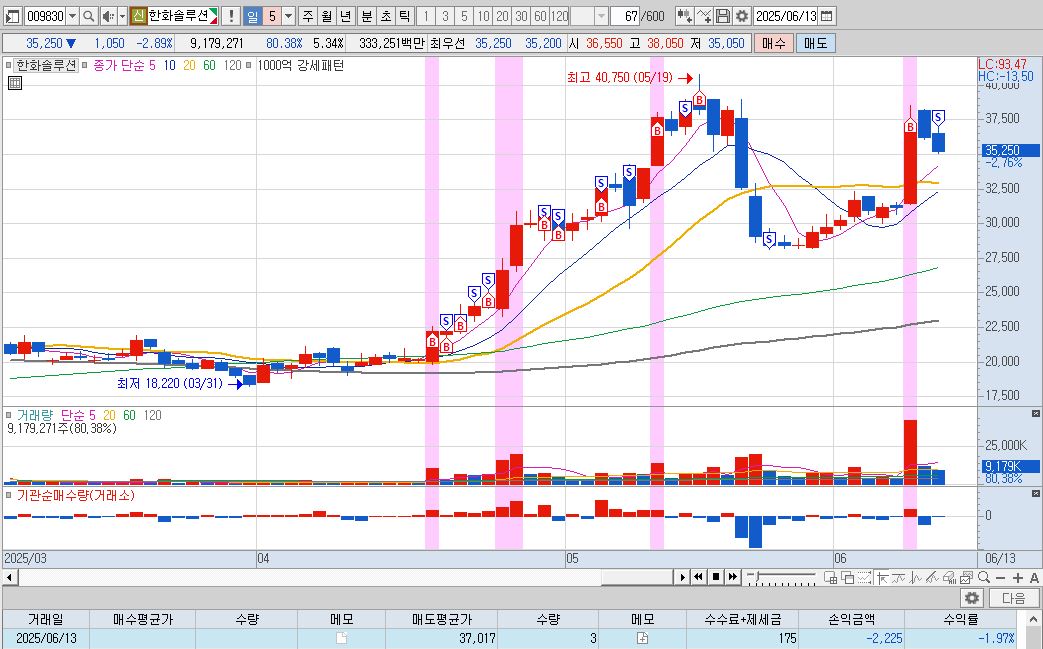Select the 틱 tick chart period
This screenshot has height=649, width=1043.
coord(404,16)
